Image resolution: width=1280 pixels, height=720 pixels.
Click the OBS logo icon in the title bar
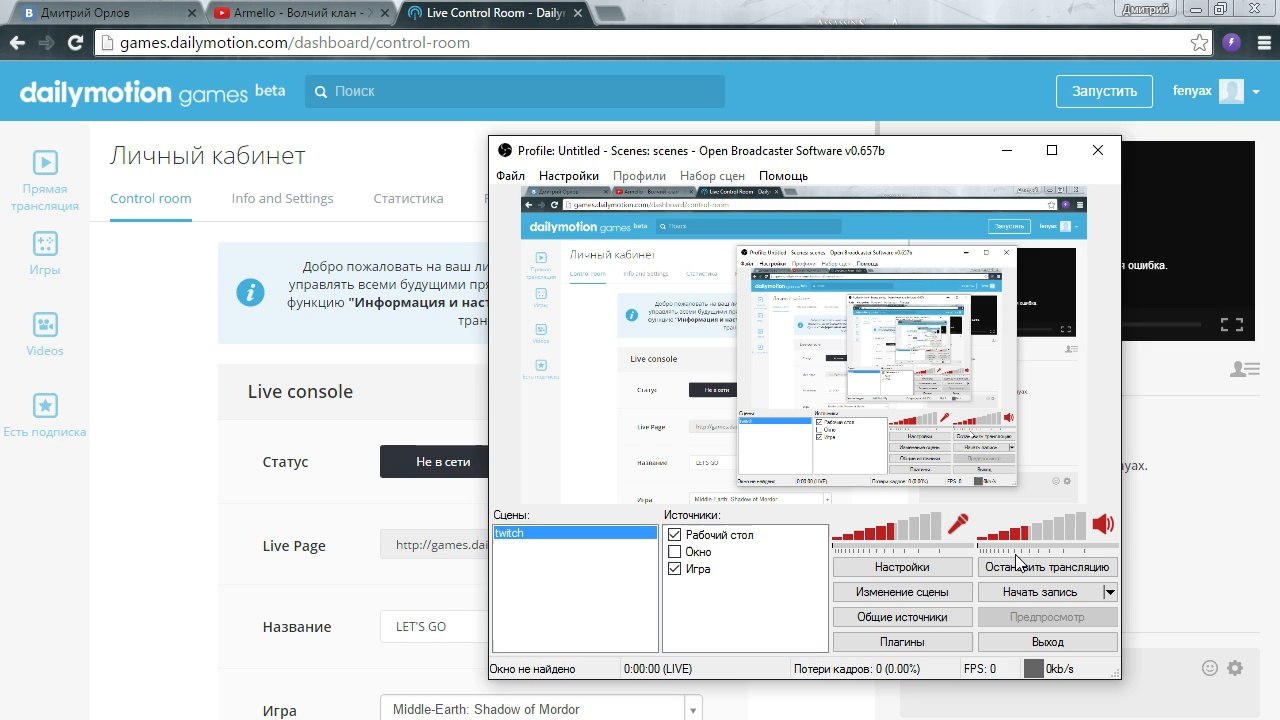(506, 151)
